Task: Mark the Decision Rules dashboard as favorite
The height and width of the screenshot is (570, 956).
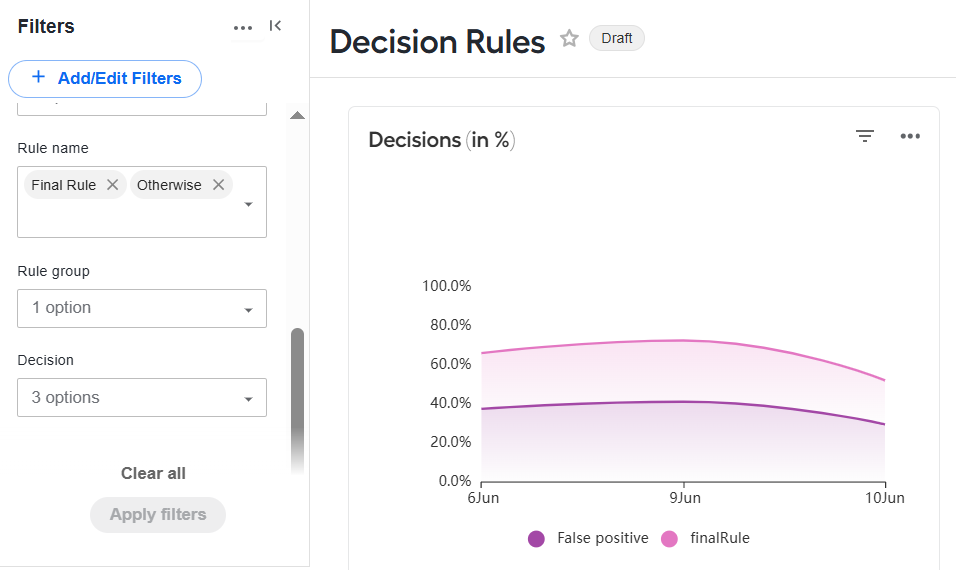Action: coord(569,38)
